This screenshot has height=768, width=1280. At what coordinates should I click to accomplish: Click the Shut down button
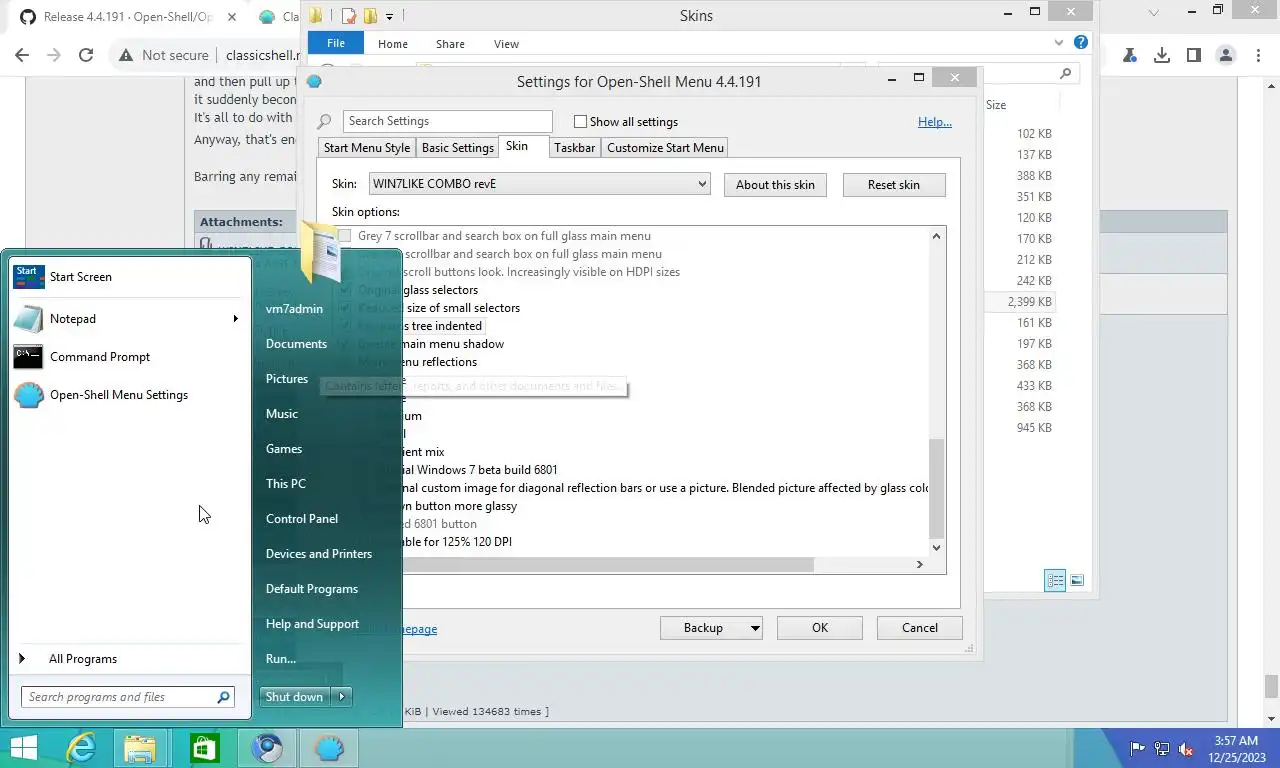pyautogui.click(x=295, y=697)
